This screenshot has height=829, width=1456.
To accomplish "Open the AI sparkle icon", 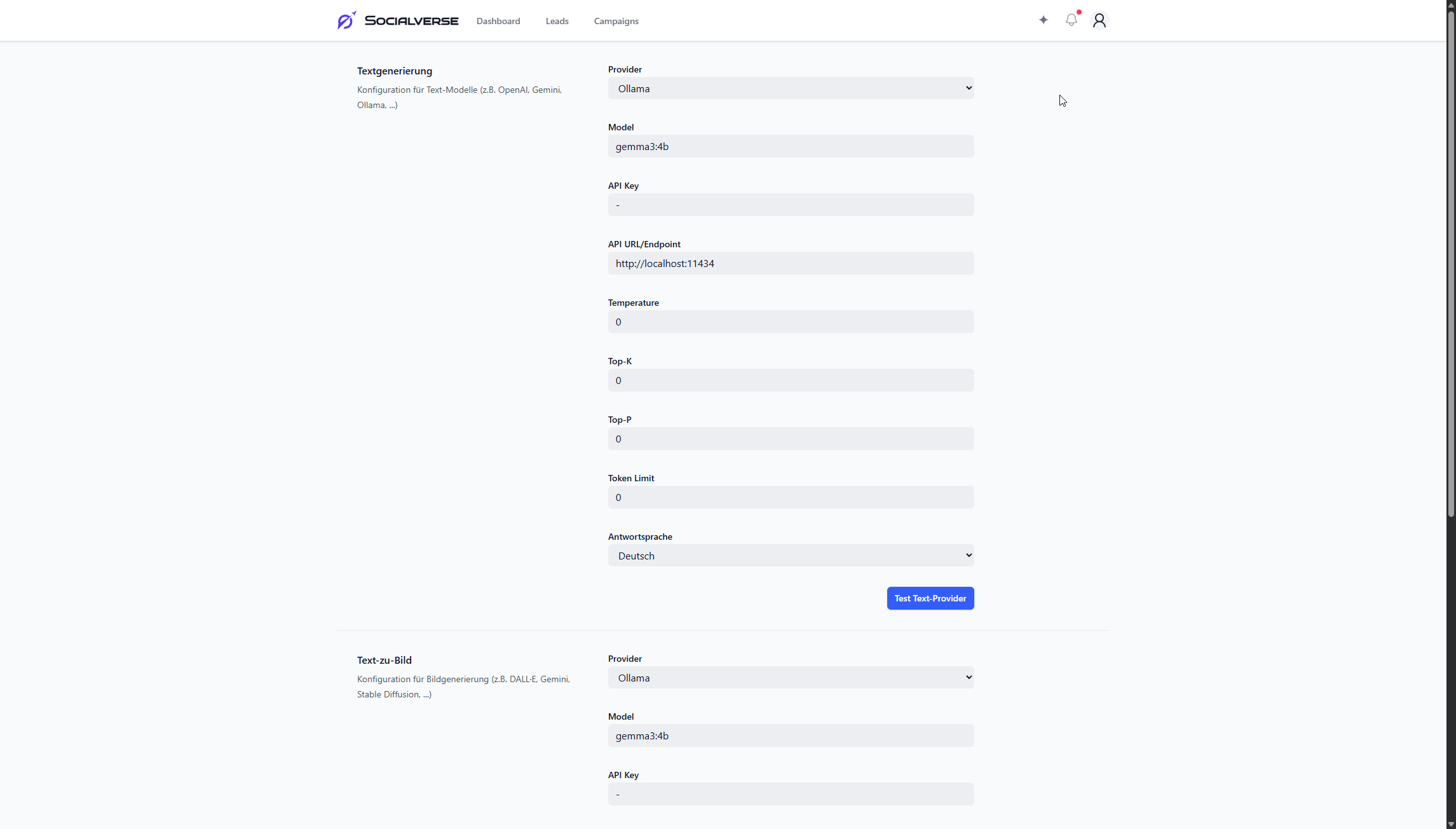I will (1043, 20).
